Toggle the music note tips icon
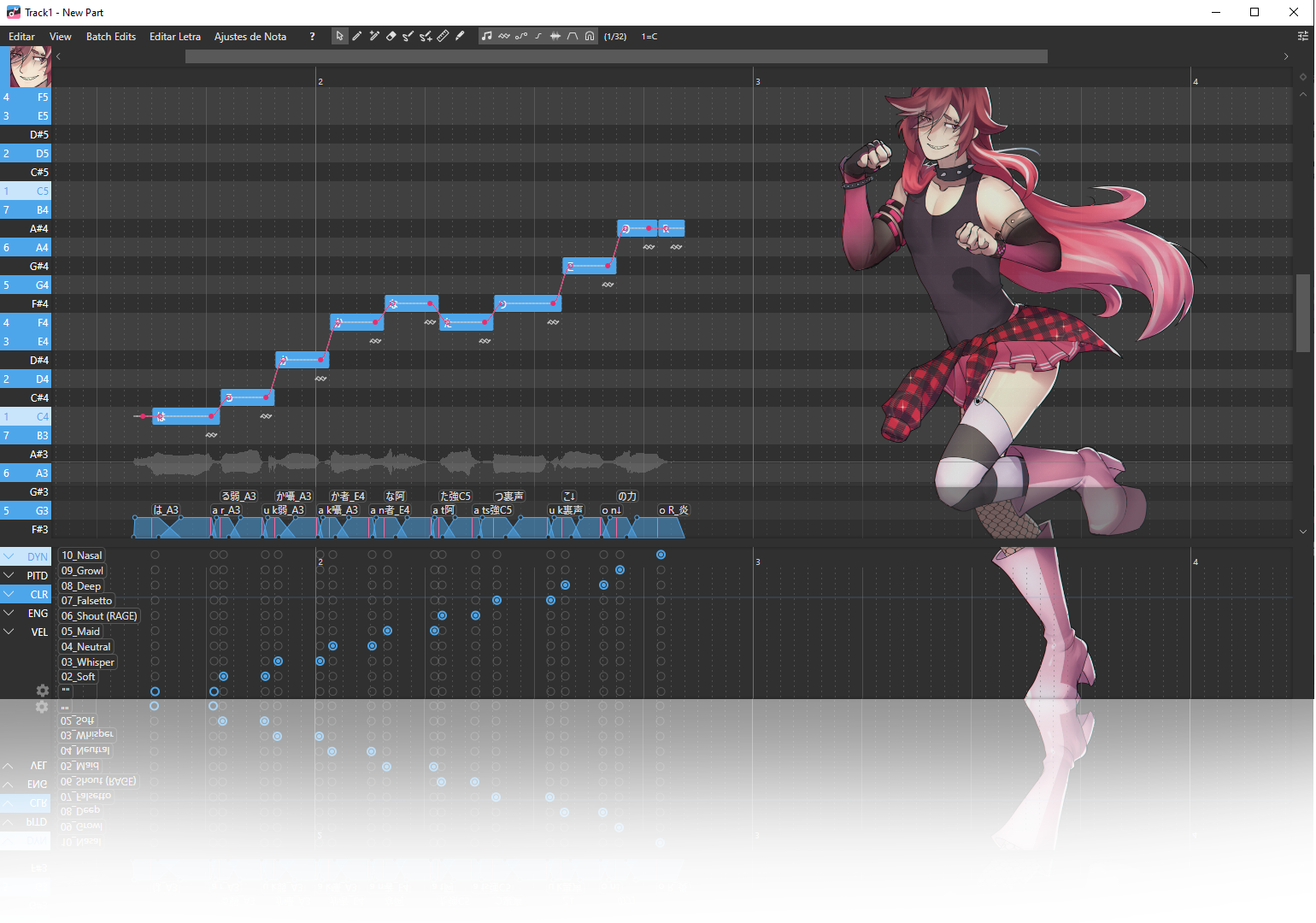The image size is (1316, 923). click(x=486, y=36)
